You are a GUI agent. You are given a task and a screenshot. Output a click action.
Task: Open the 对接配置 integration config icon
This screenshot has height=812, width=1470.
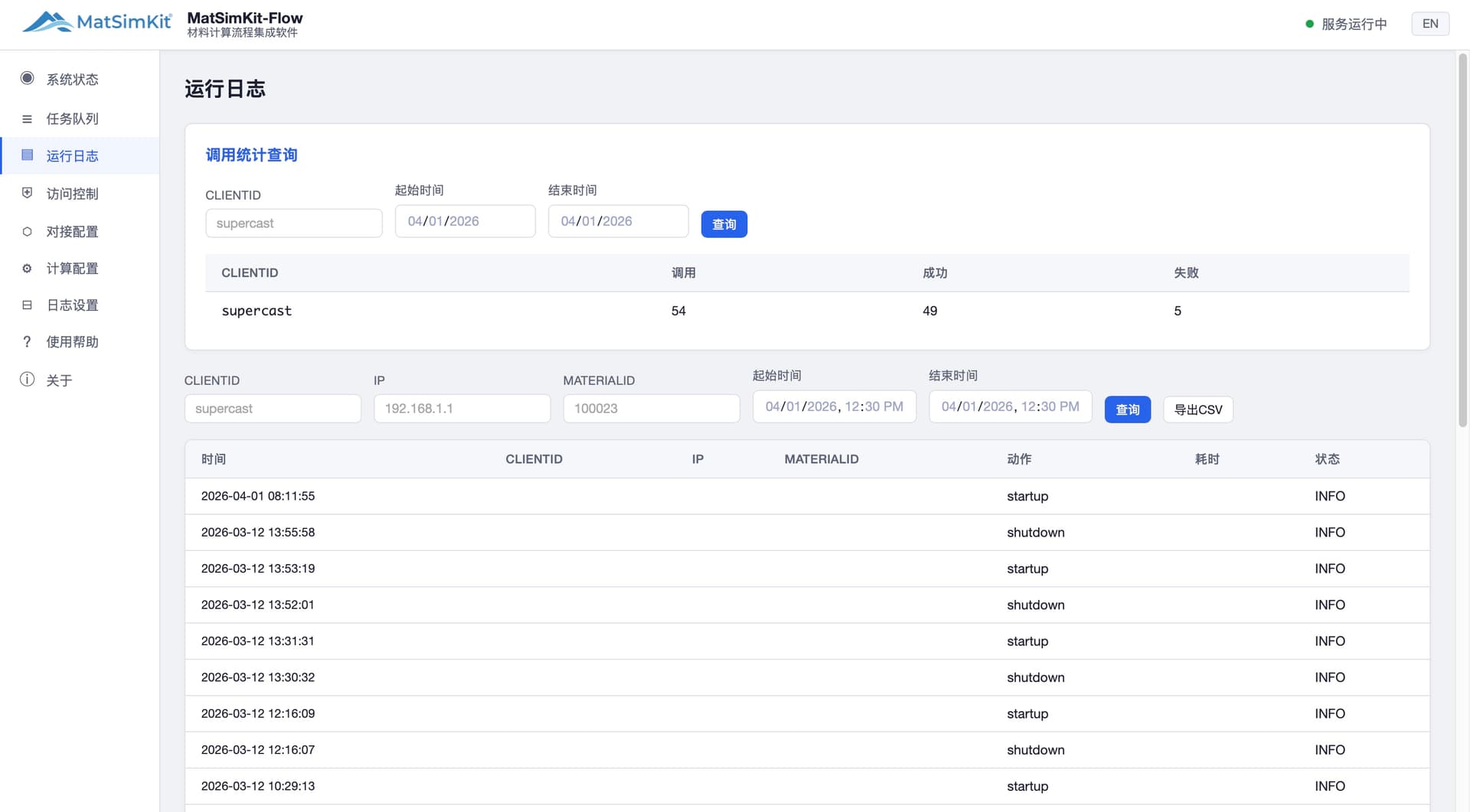pyautogui.click(x=28, y=230)
